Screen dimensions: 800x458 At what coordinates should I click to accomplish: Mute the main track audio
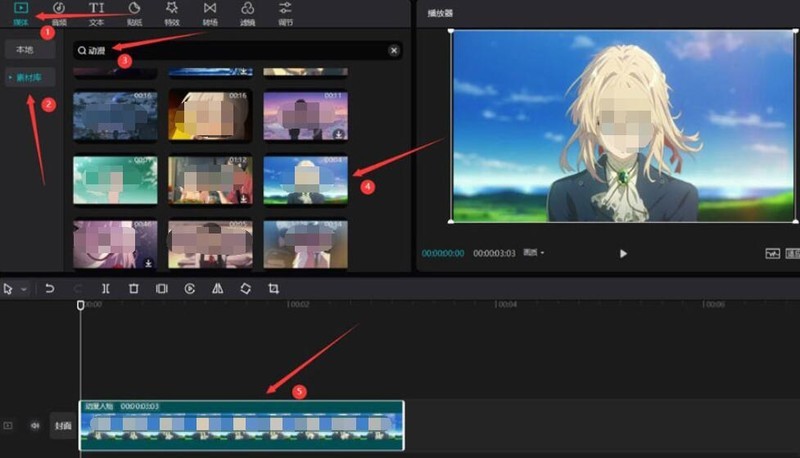click(35, 425)
